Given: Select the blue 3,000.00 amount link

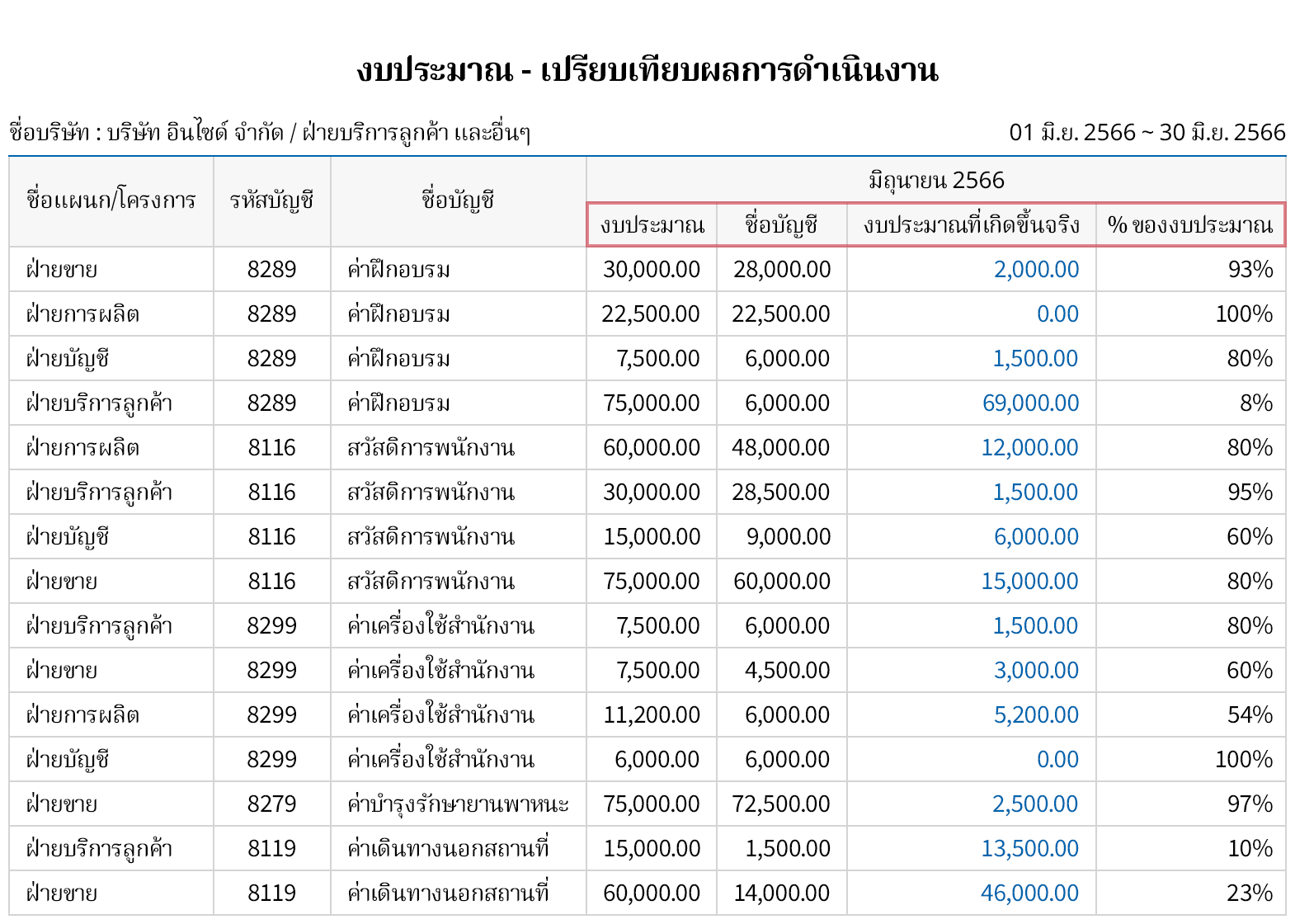Looking at the screenshot, I should (x=1036, y=671).
